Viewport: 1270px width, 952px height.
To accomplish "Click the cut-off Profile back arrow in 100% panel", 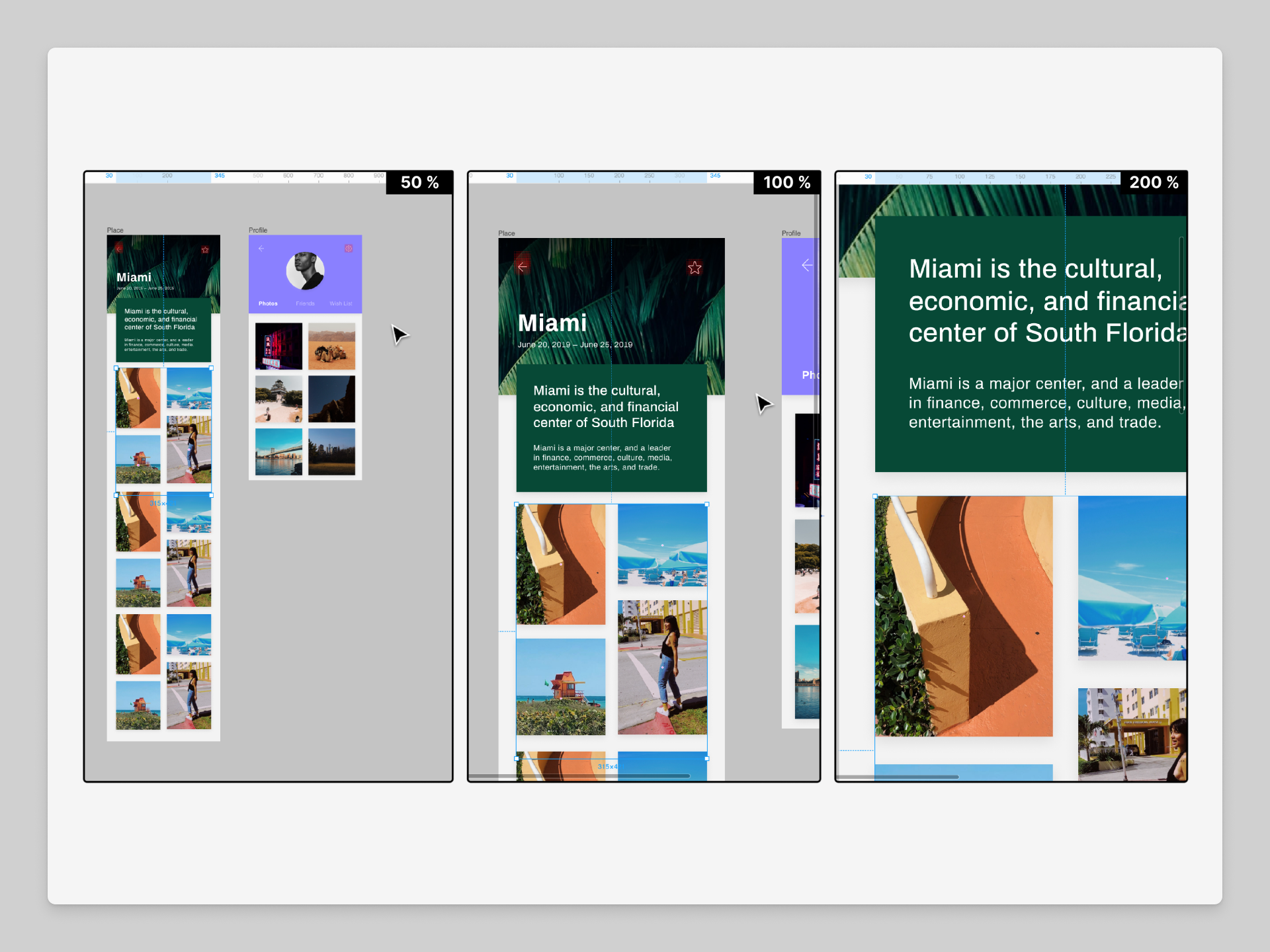I will (x=806, y=266).
